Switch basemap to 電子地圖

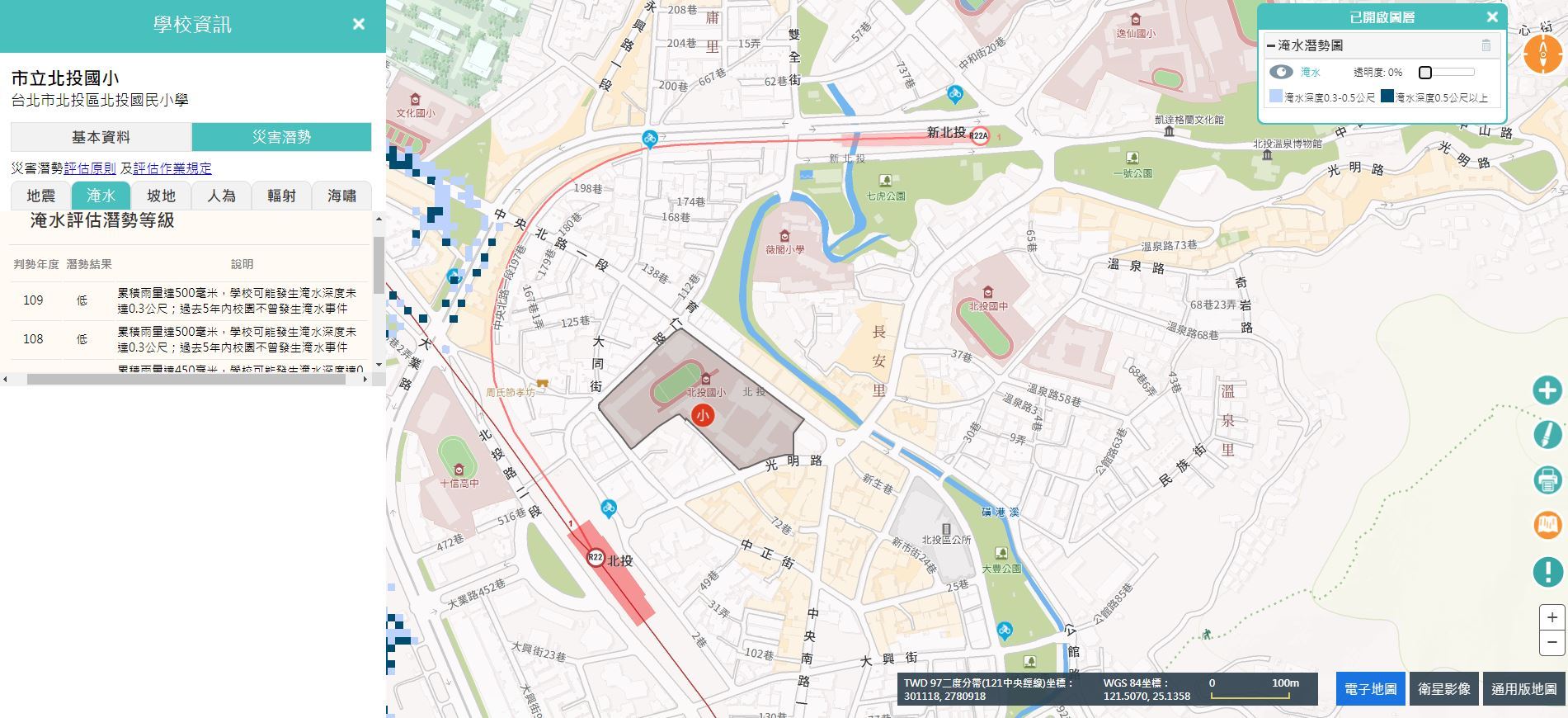pyautogui.click(x=1370, y=689)
